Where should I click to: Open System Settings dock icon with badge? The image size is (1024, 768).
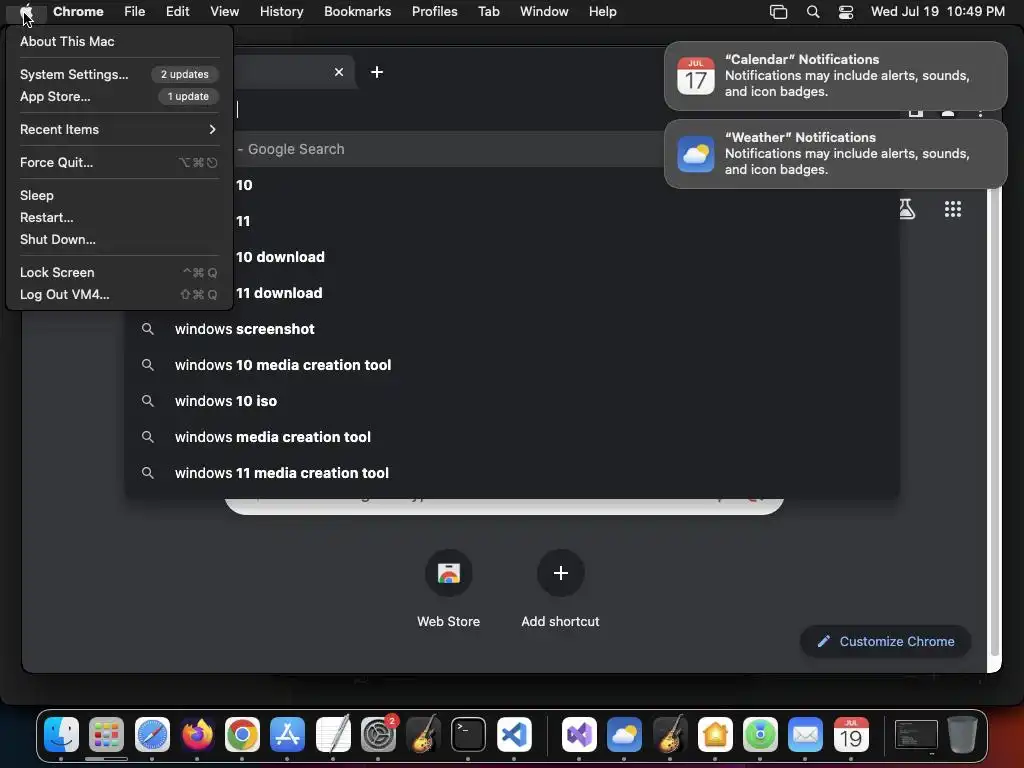(x=379, y=735)
